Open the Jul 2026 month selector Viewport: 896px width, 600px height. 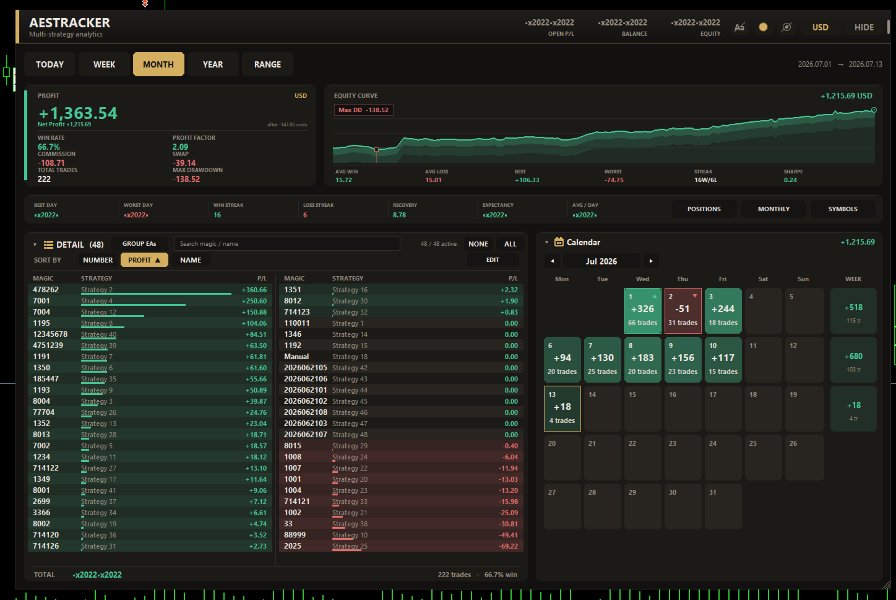(x=601, y=261)
